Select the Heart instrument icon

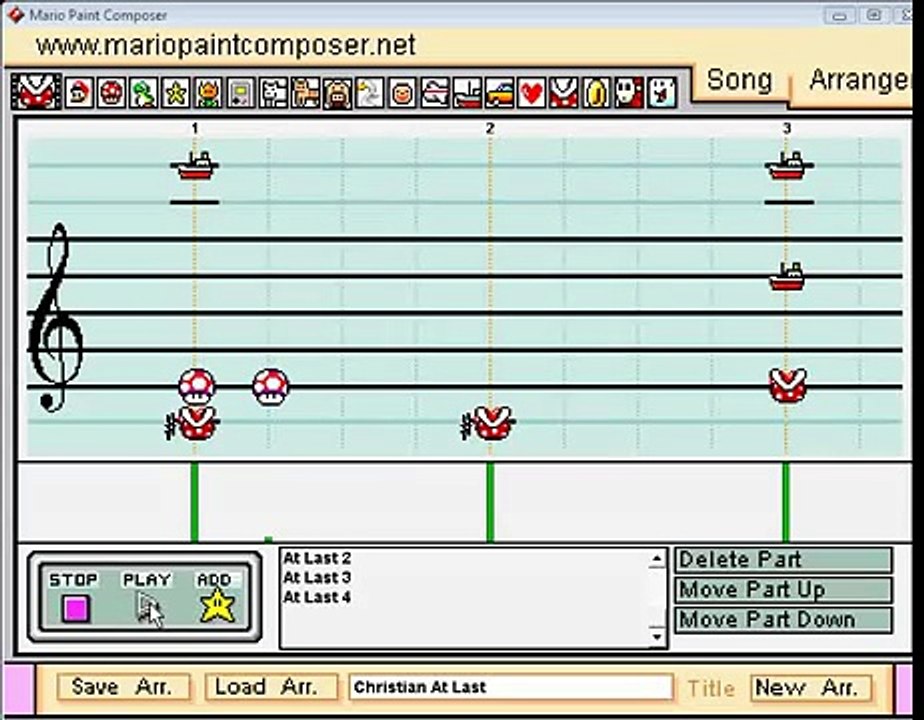pos(532,93)
